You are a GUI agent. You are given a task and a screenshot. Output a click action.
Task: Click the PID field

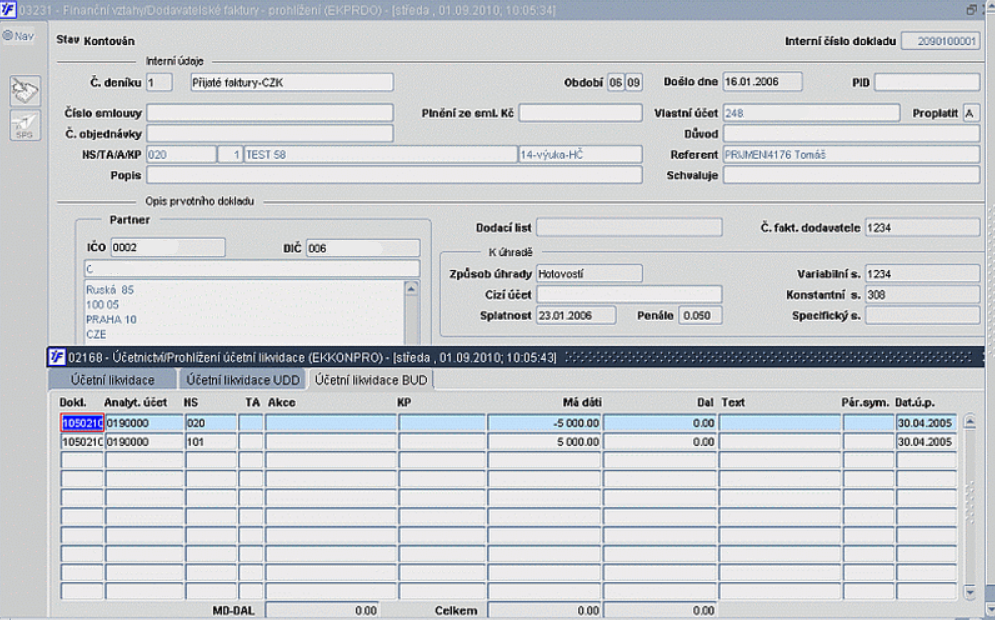click(927, 82)
